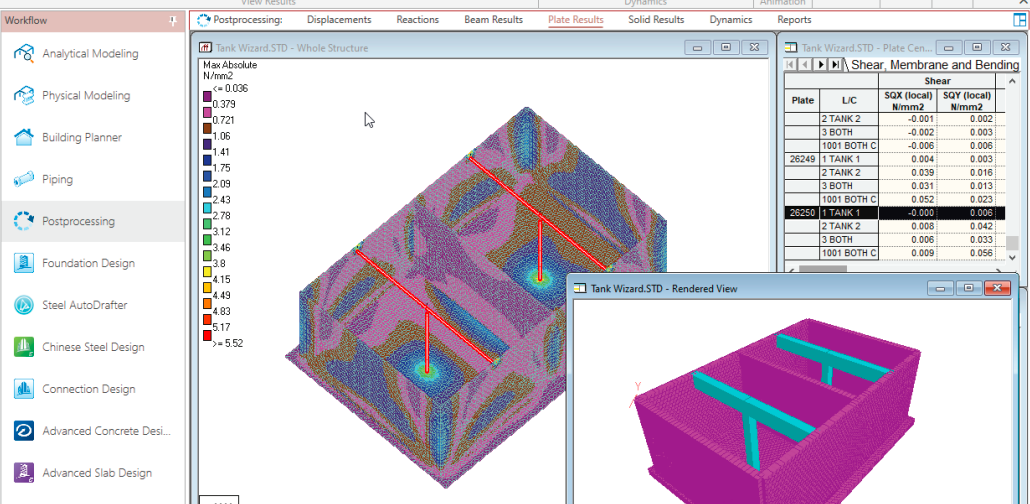Click the Workflow panel title
The width and height of the screenshot is (1030, 504).
26,21
